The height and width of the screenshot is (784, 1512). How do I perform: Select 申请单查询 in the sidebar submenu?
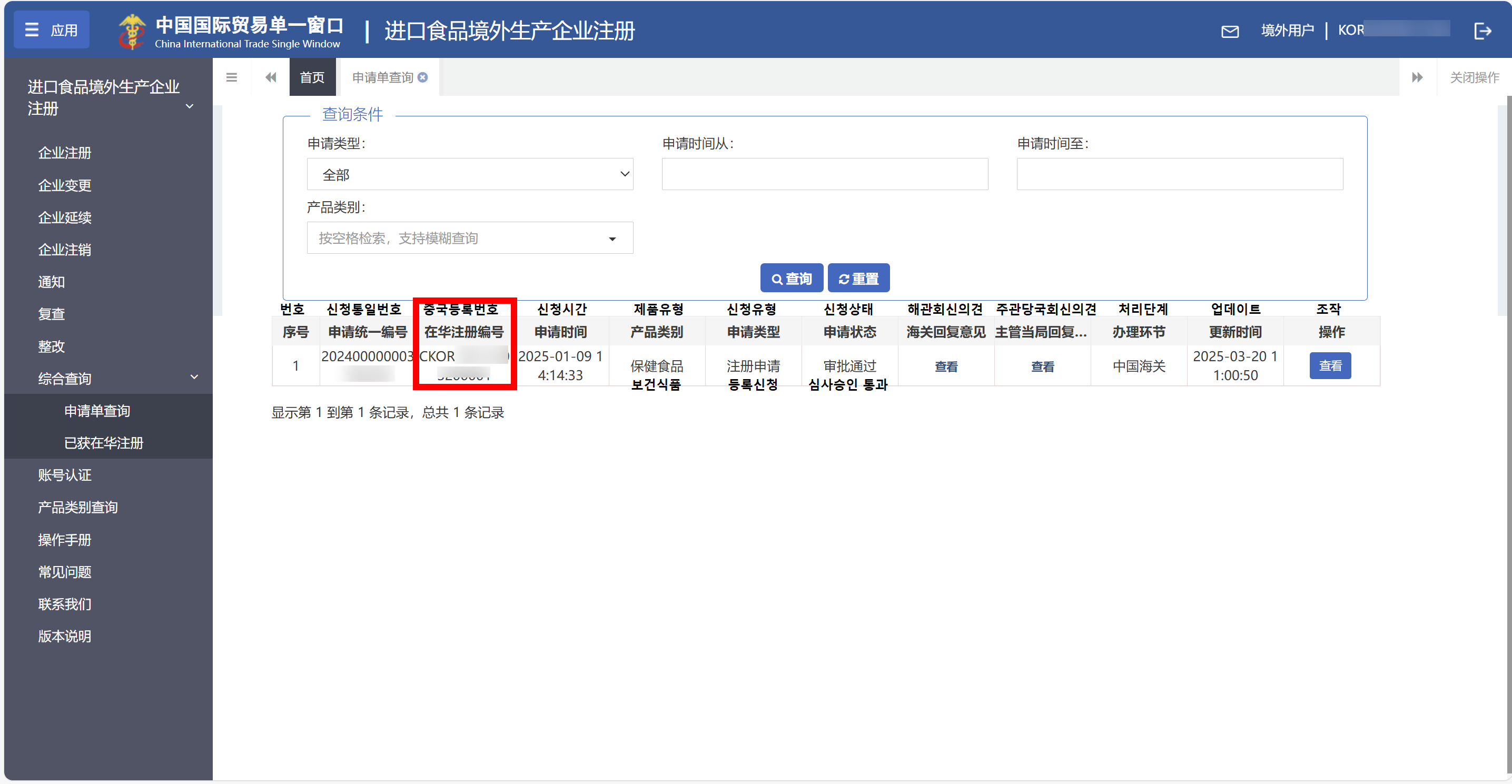click(x=97, y=410)
